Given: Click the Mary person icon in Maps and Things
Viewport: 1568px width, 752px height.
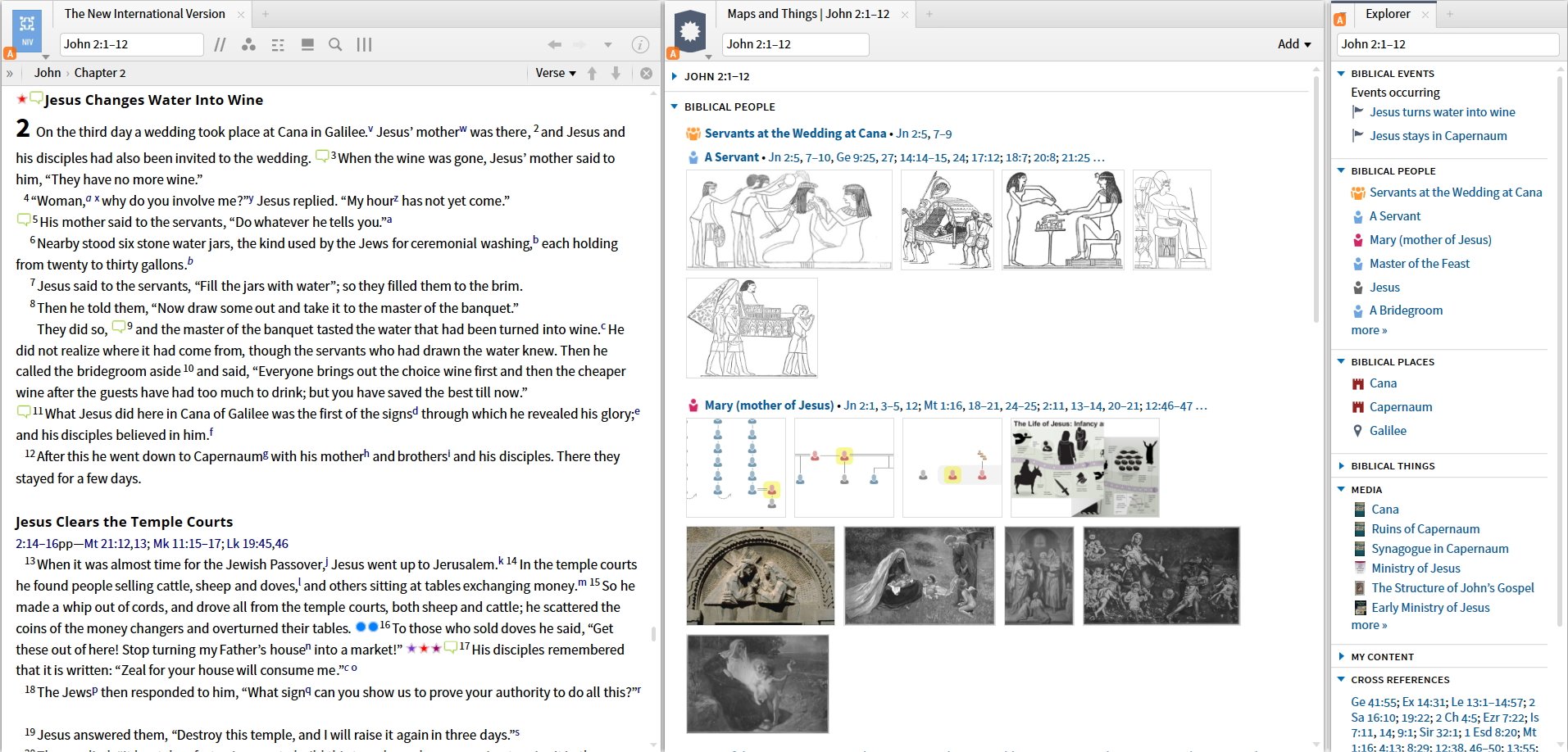Looking at the screenshot, I should 693,405.
